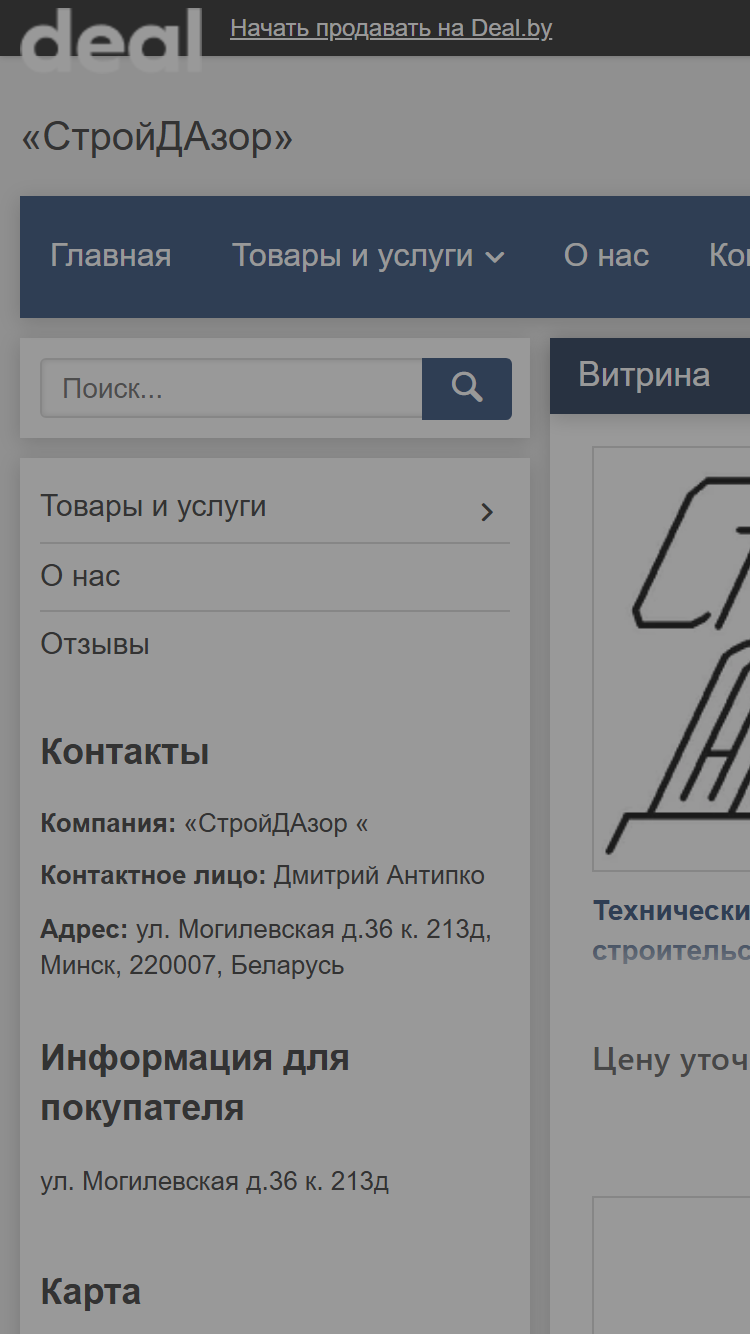Open О нас in sidebar menu
This screenshot has width=750, height=1334.
click(80, 577)
